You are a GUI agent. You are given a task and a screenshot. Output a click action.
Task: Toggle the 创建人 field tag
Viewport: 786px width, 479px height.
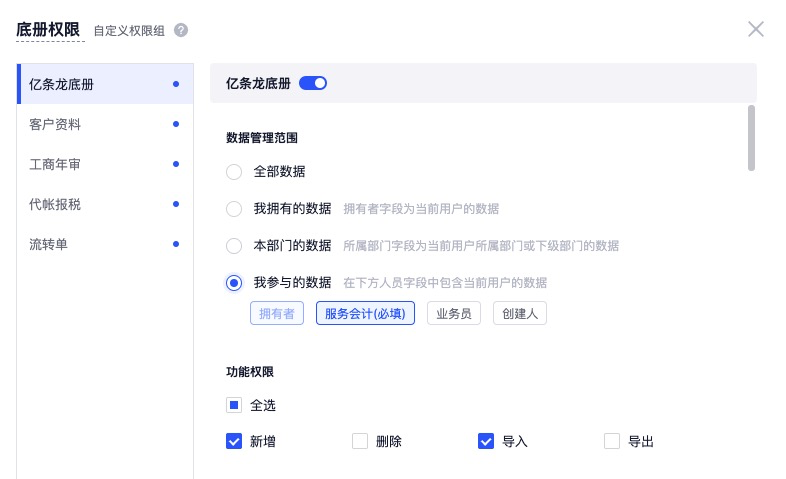tap(520, 313)
